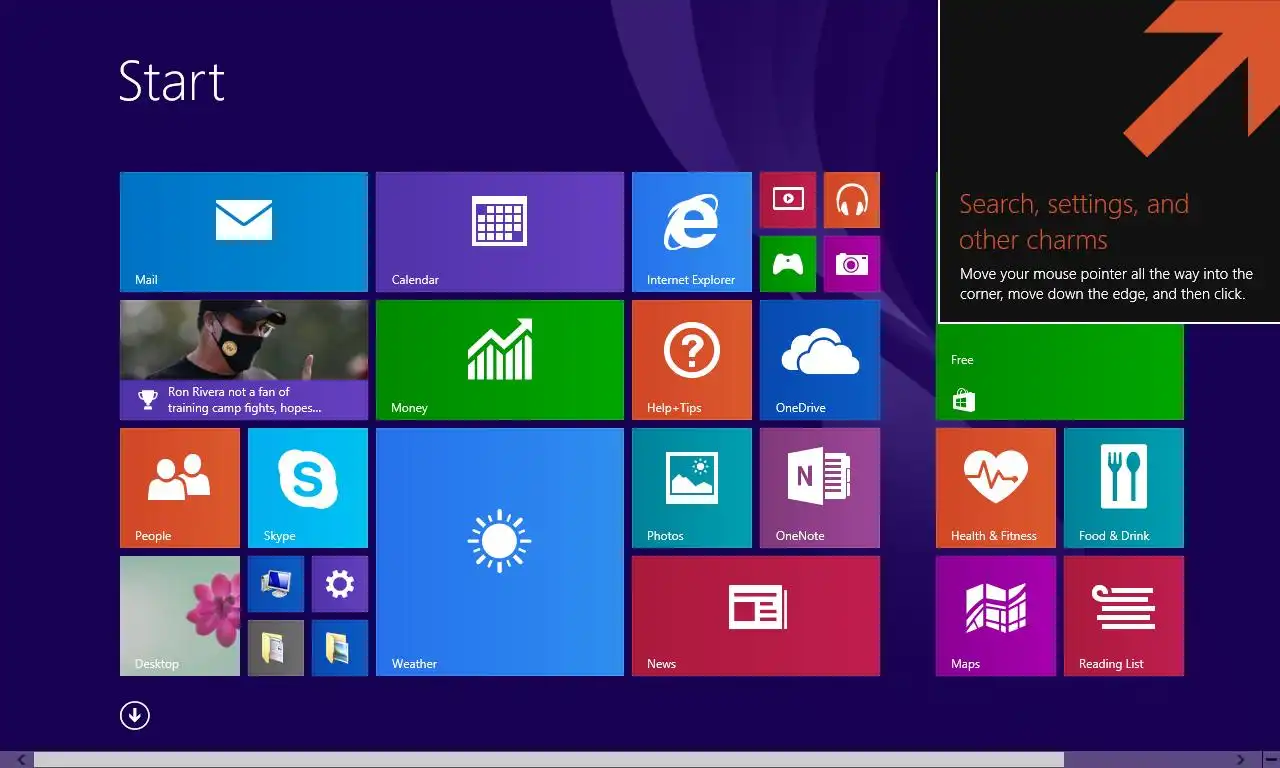Open the Mail tile
The height and width of the screenshot is (768, 1280).
[x=244, y=232]
